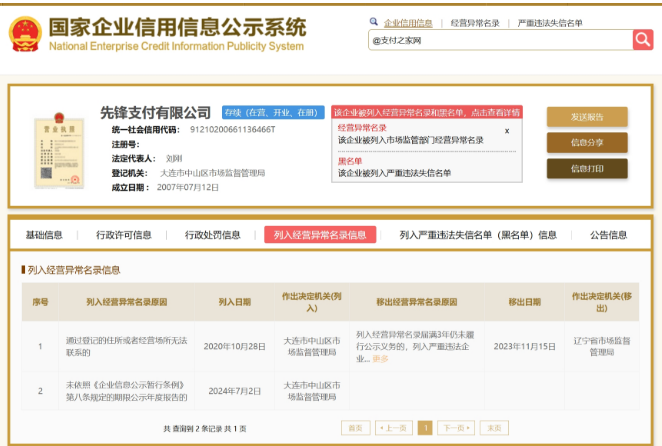Image resolution: width=662 pixels, height=446 pixels.
Task: Click the 存续(在营、开业、在册) status badge
Action: click(273, 112)
